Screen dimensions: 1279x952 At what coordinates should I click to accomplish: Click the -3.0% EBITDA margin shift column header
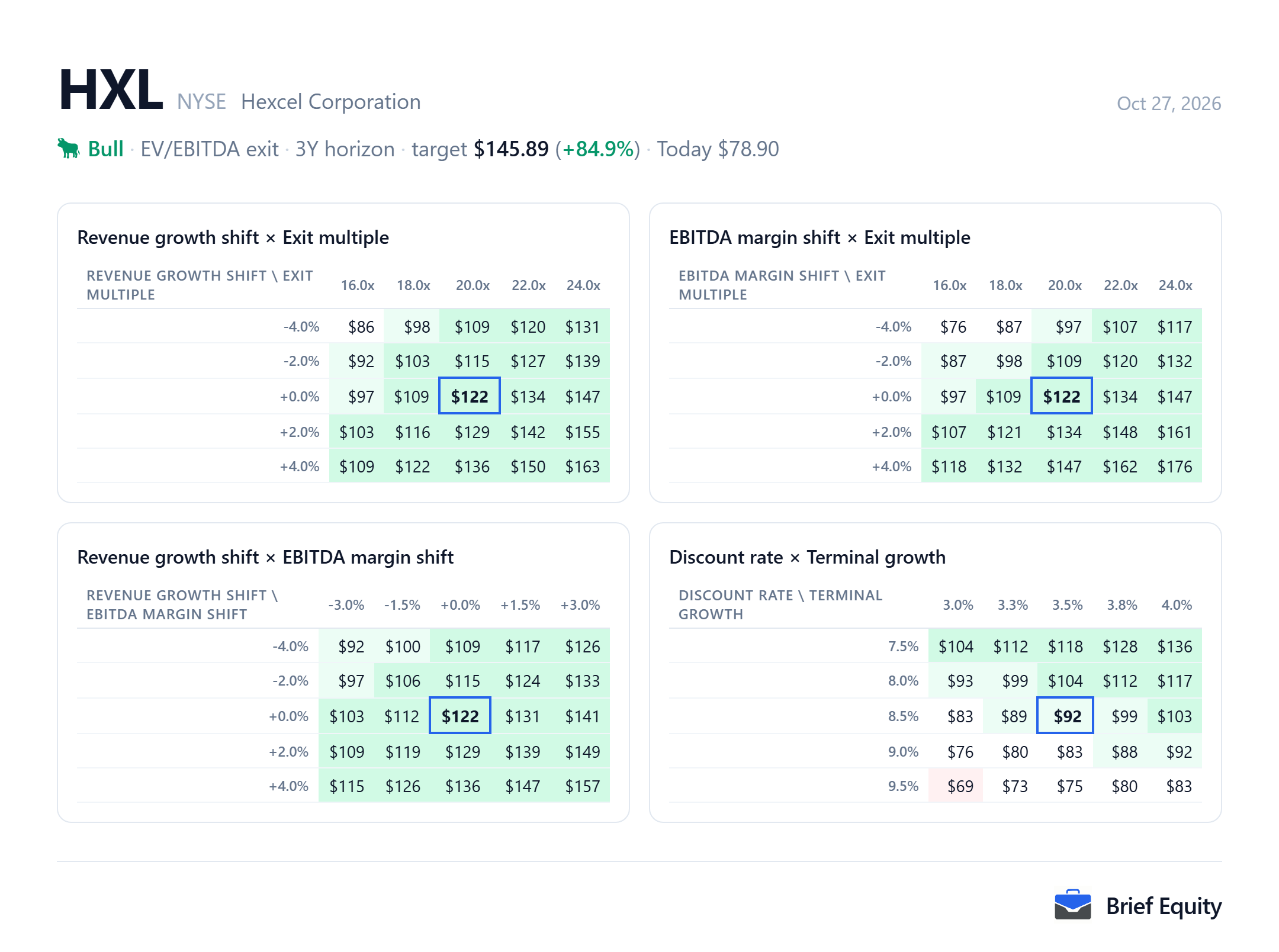click(x=346, y=605)
